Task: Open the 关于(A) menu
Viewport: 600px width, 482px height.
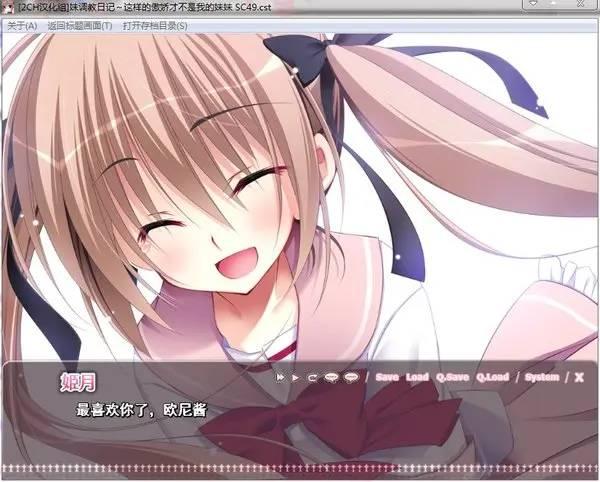Action: point(22,26)
